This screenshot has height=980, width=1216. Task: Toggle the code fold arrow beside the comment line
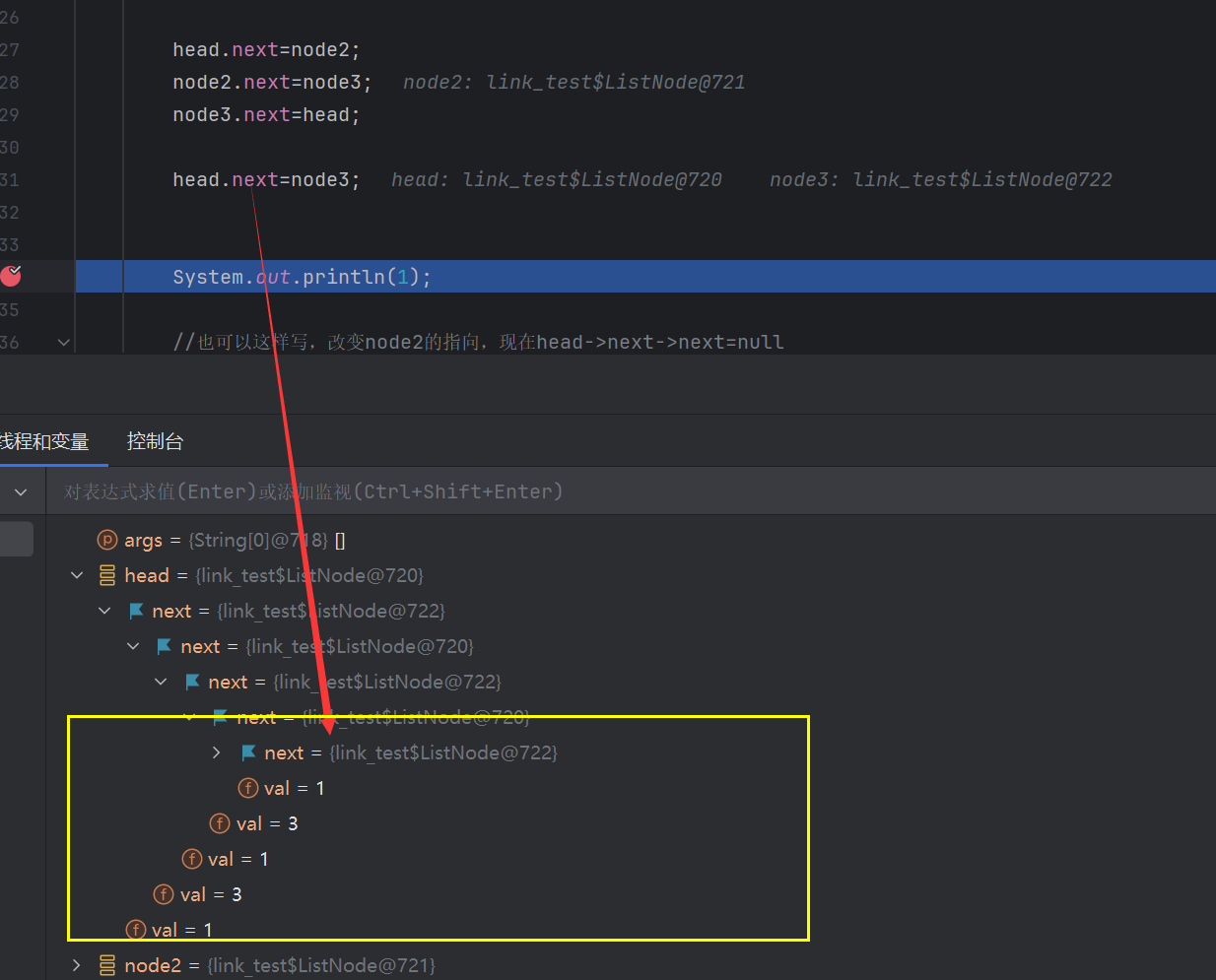pos(64,342)
